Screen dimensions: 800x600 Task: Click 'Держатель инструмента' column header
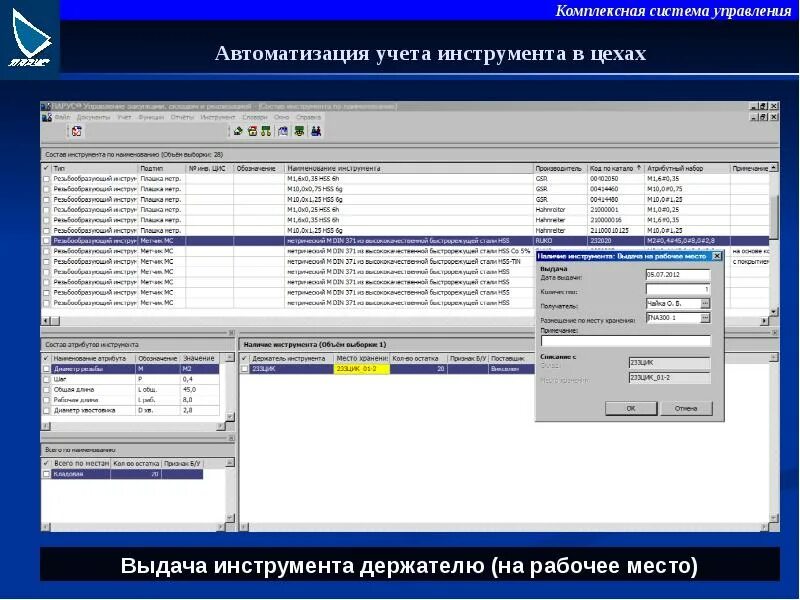coord(291,359)
